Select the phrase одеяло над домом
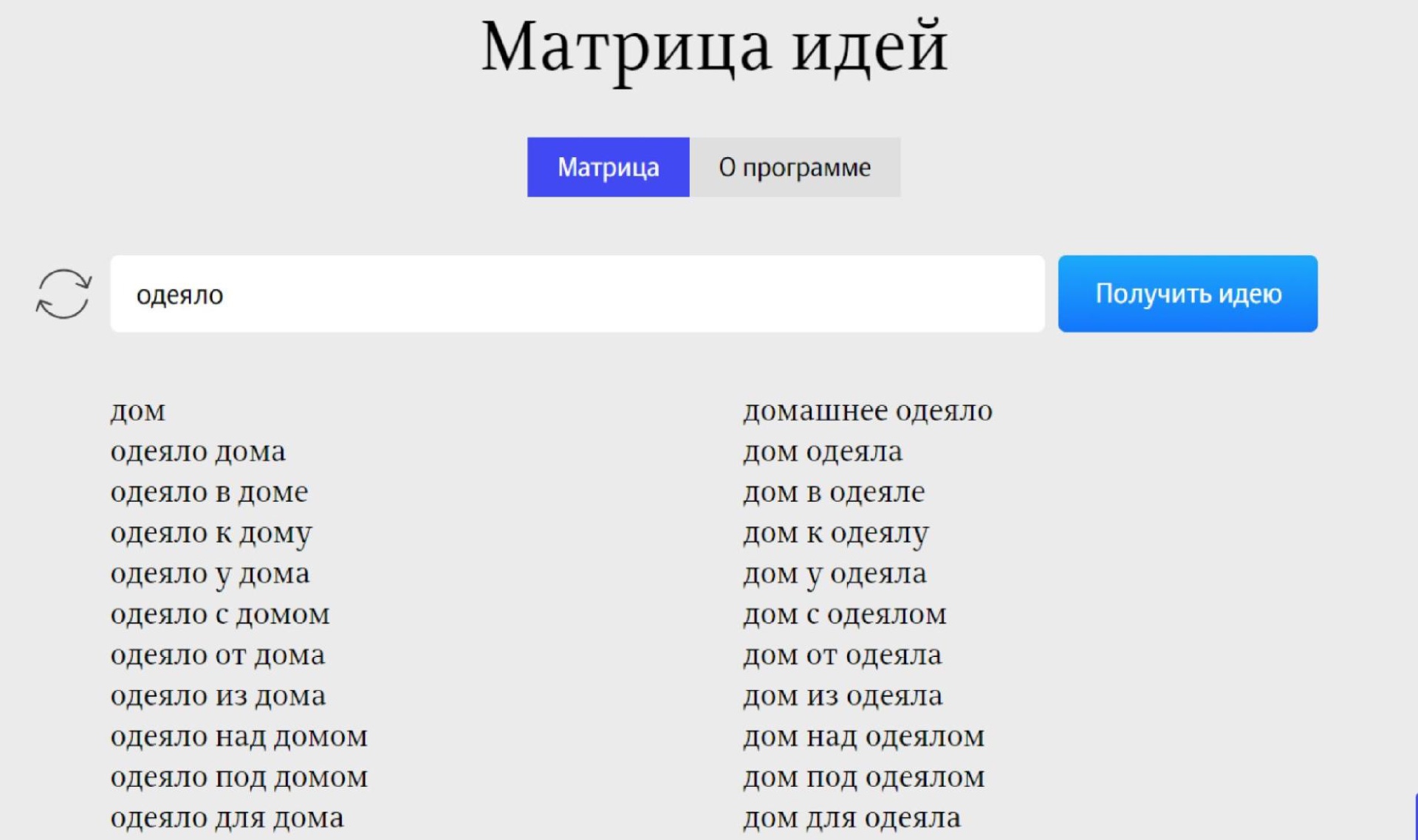The width and height of the screenshot is (1418, 840). pyautogui.click(x=239, y=737)
